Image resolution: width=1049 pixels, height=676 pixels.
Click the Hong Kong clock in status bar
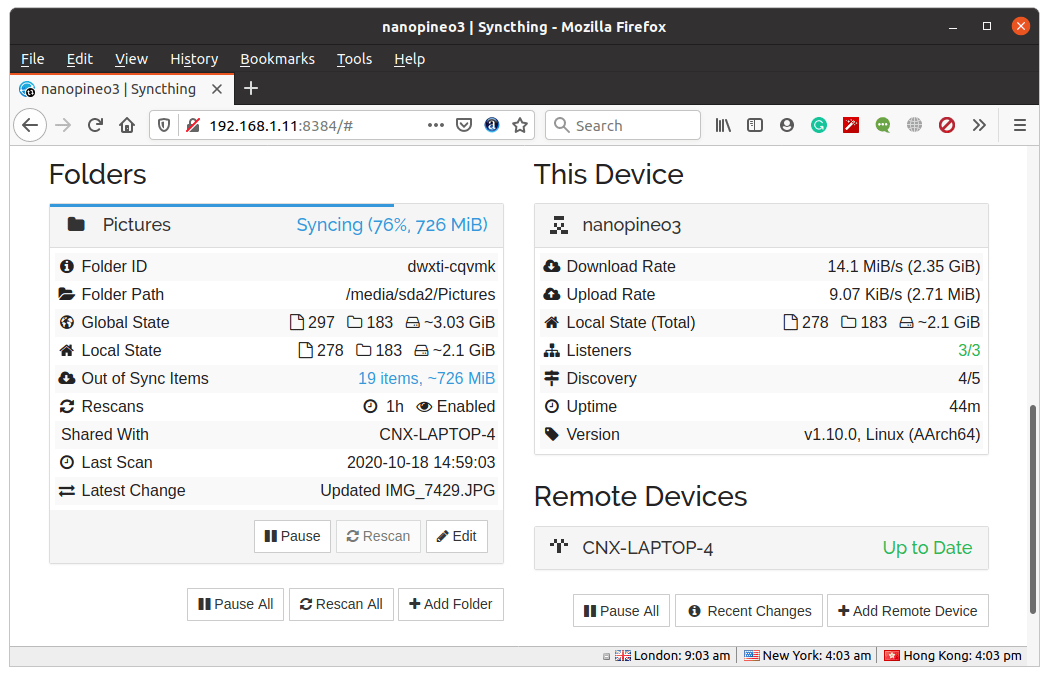pyautogui.click(x=953, y=656)
